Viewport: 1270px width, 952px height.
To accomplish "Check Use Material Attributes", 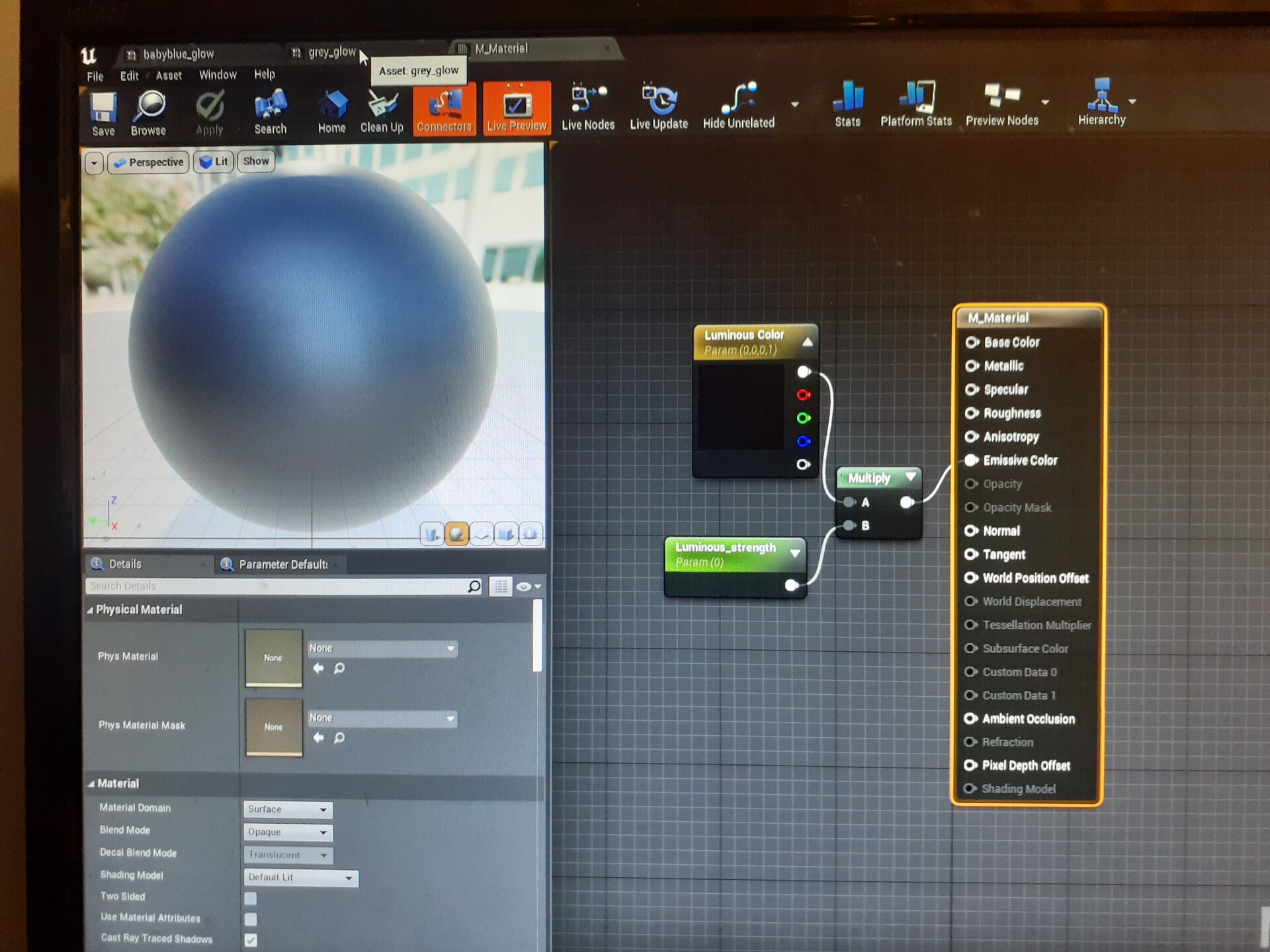I will point(250,919).
